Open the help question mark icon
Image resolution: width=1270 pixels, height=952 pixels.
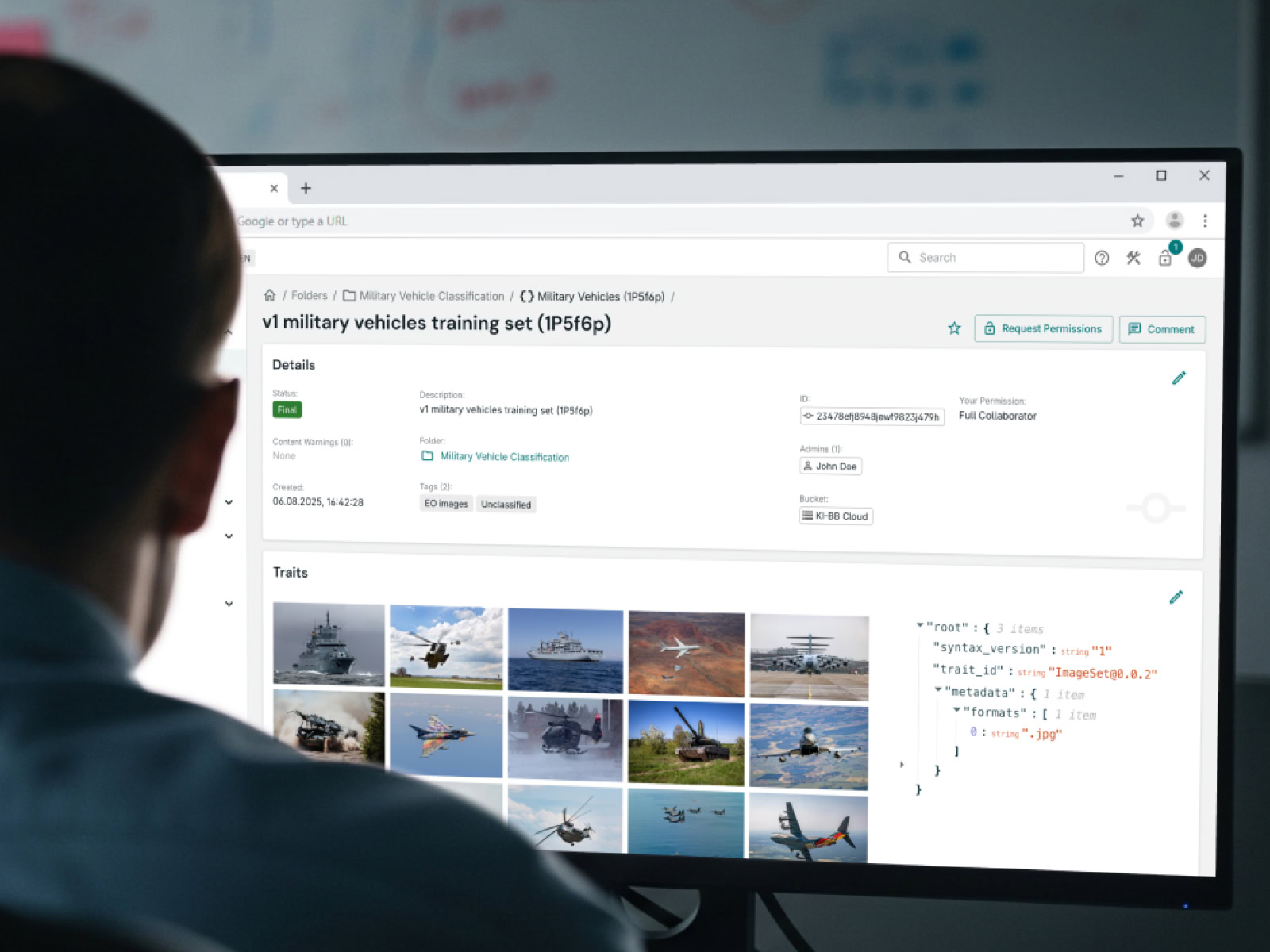[x=1102, y=258]
